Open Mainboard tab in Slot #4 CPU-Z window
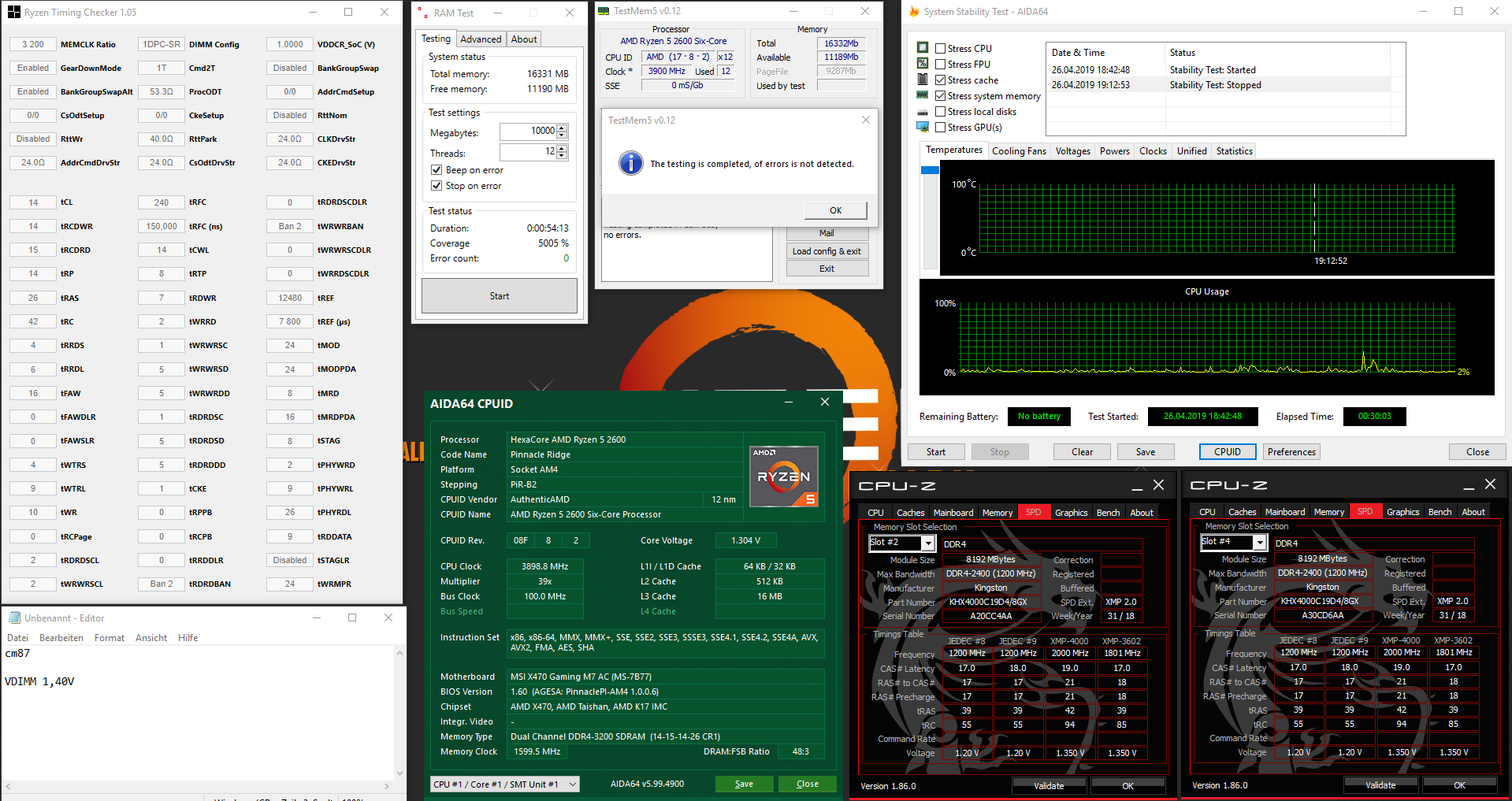The height and width of the screenshot is (801, 1512). [x=1285, y=512]
